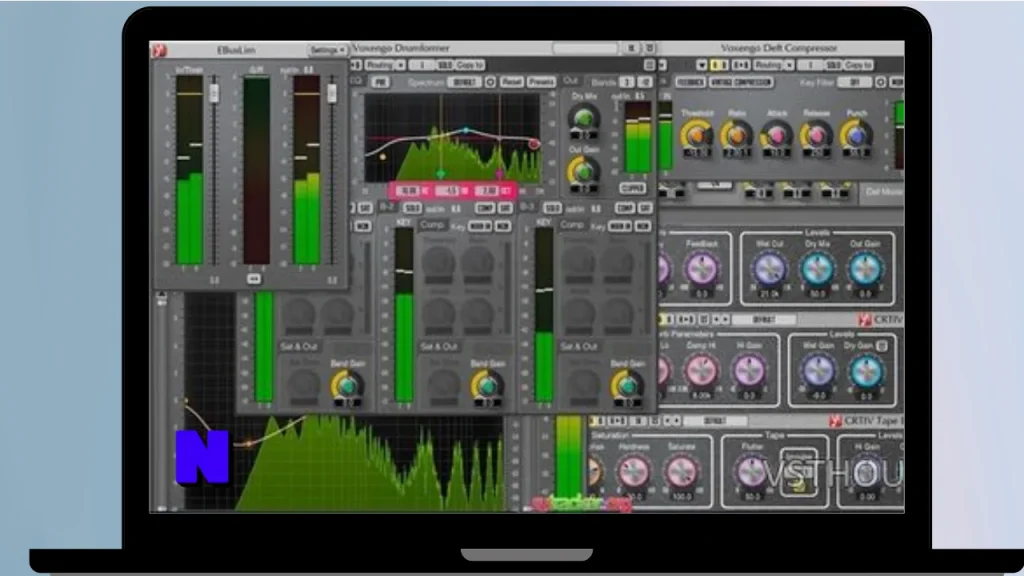This screenshot has width=1024, height=576.
Task: Open the Sat & Out tab in band B-2
Action: pos(439,346)
